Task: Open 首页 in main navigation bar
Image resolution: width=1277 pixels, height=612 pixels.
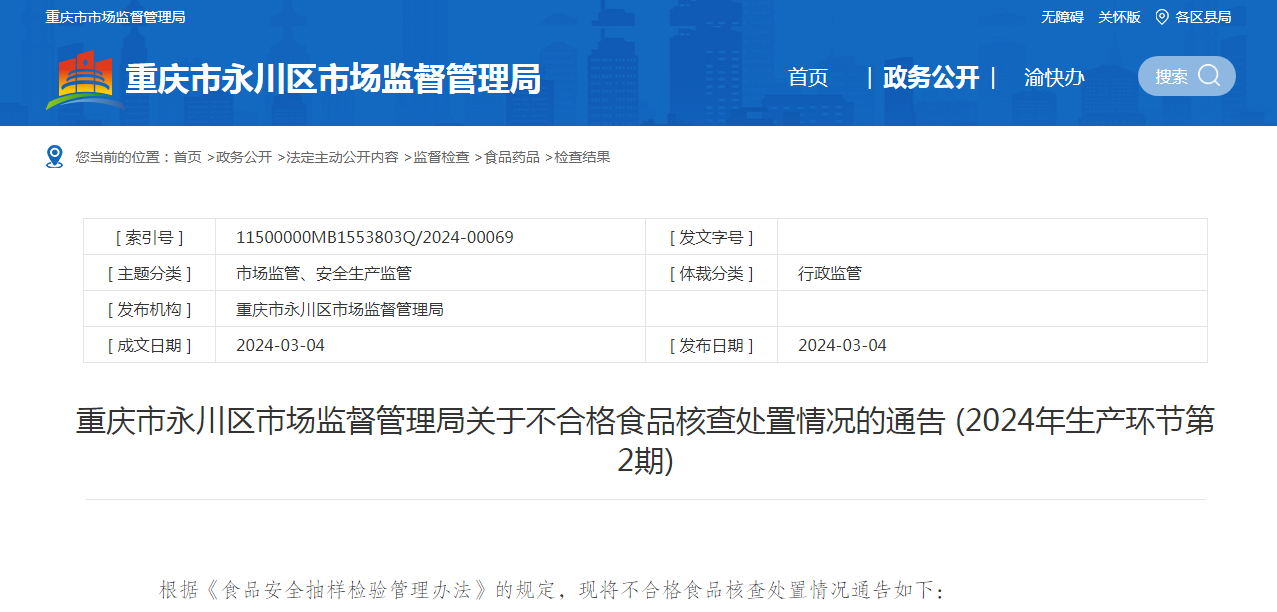Action: pos(808,78)
